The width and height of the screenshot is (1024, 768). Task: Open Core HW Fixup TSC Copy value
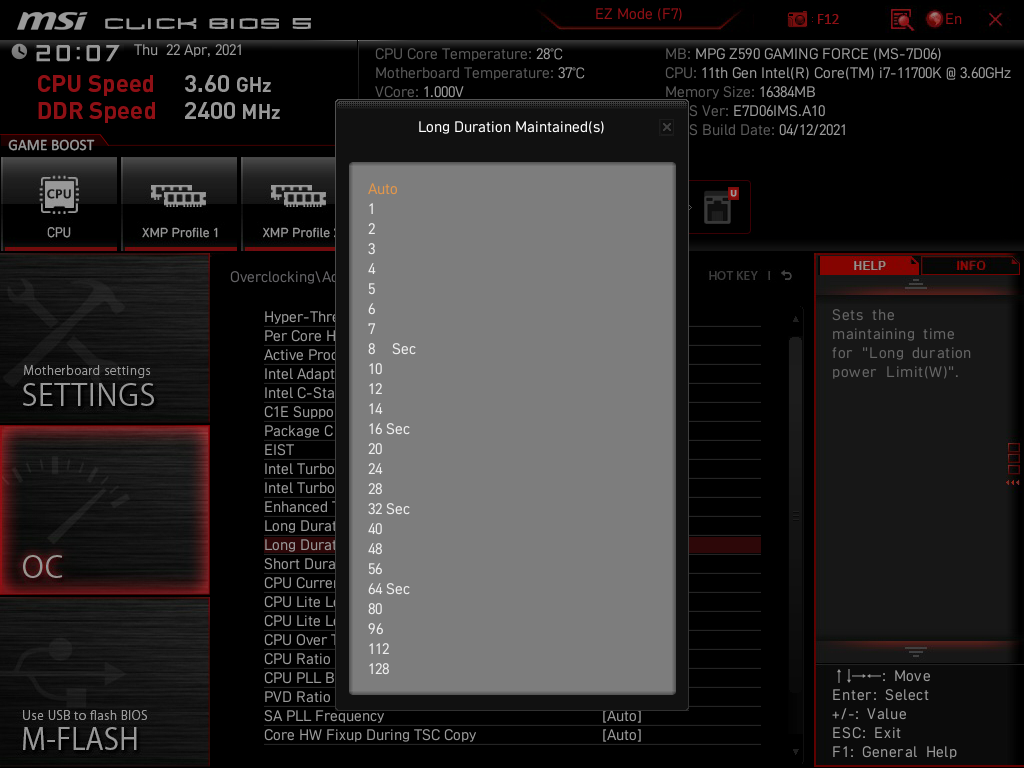[622, 735]
